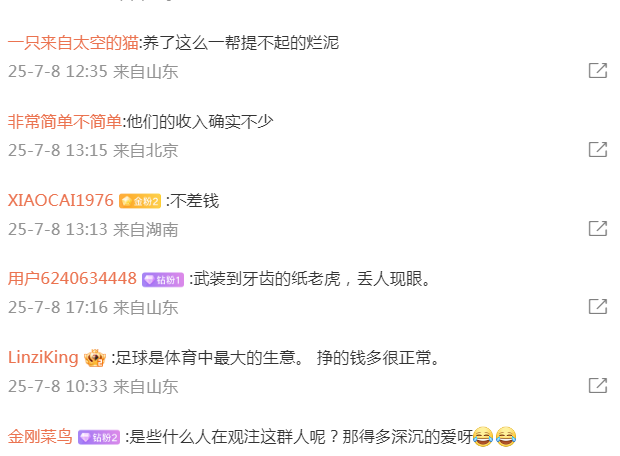Open profile of 非常简单不简单

(x=64, y=121)
